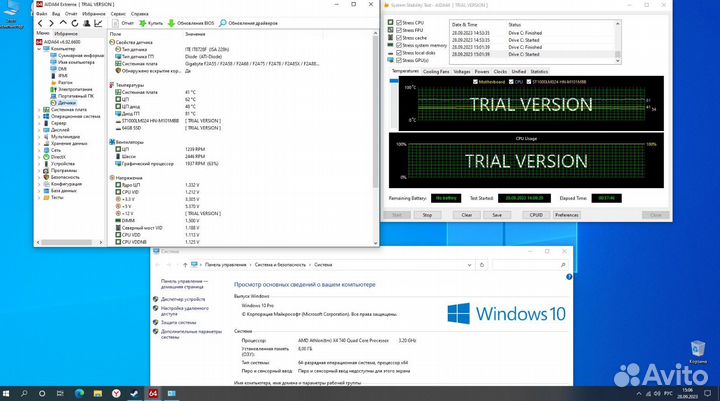Switch to the Statistics tab
720x401 pixels.
(x=539, y=72)
